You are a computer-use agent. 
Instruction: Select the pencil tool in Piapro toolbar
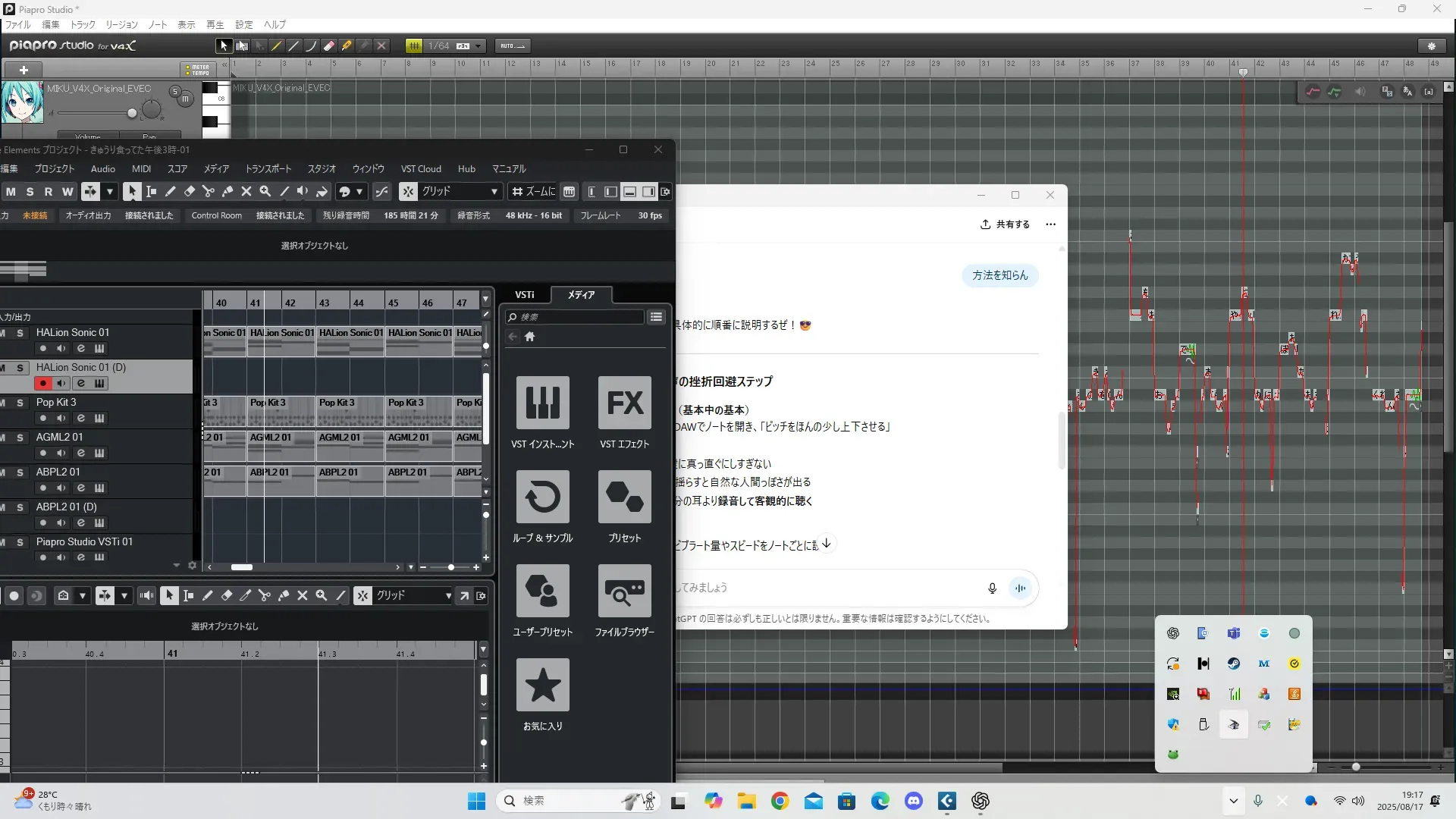click(x=277, y=45)
